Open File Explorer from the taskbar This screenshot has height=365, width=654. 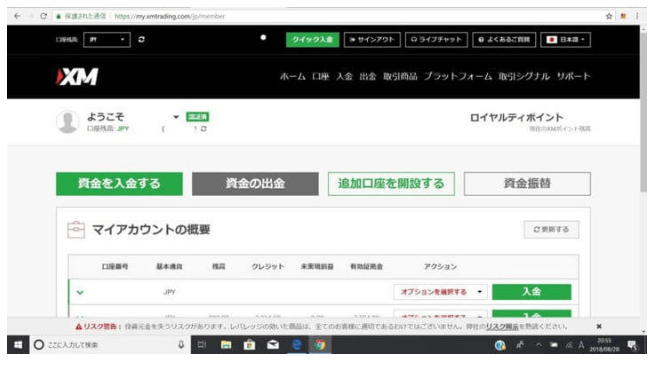click(x=226, y=345)
